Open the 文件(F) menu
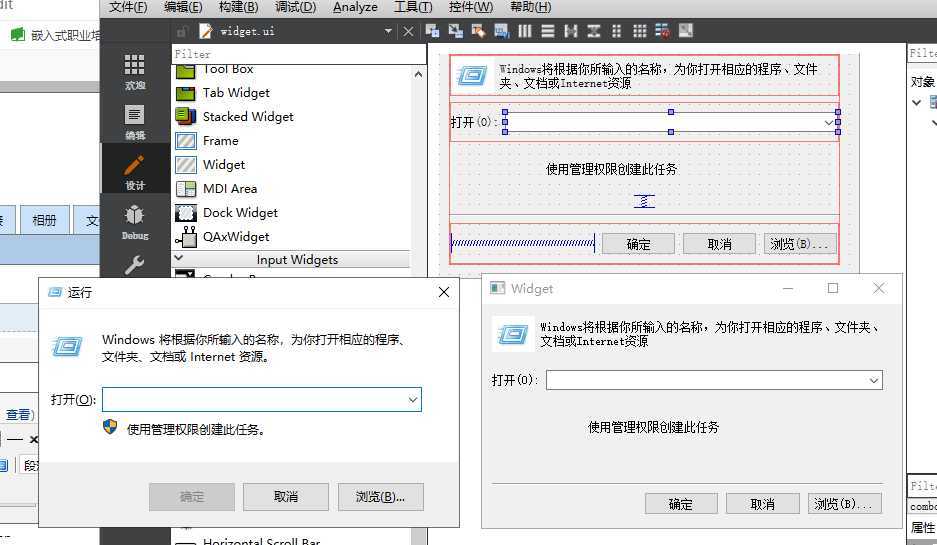 (128, 7)
